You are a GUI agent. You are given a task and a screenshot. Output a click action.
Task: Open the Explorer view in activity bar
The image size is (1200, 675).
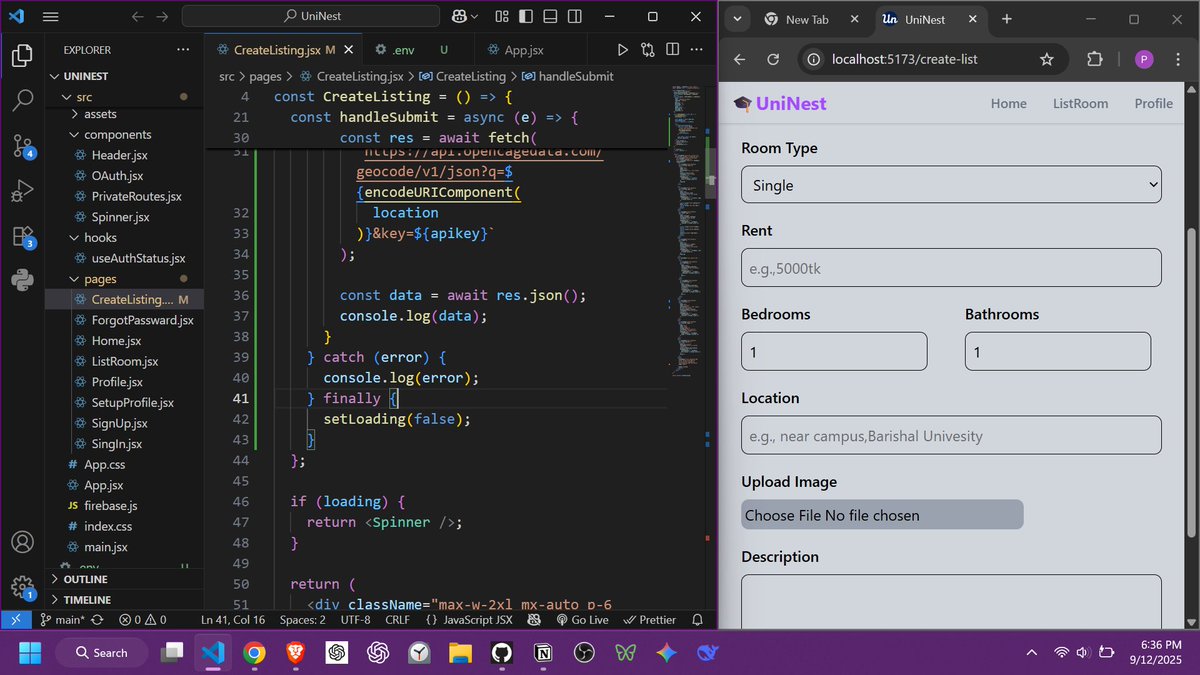(22, 55)
